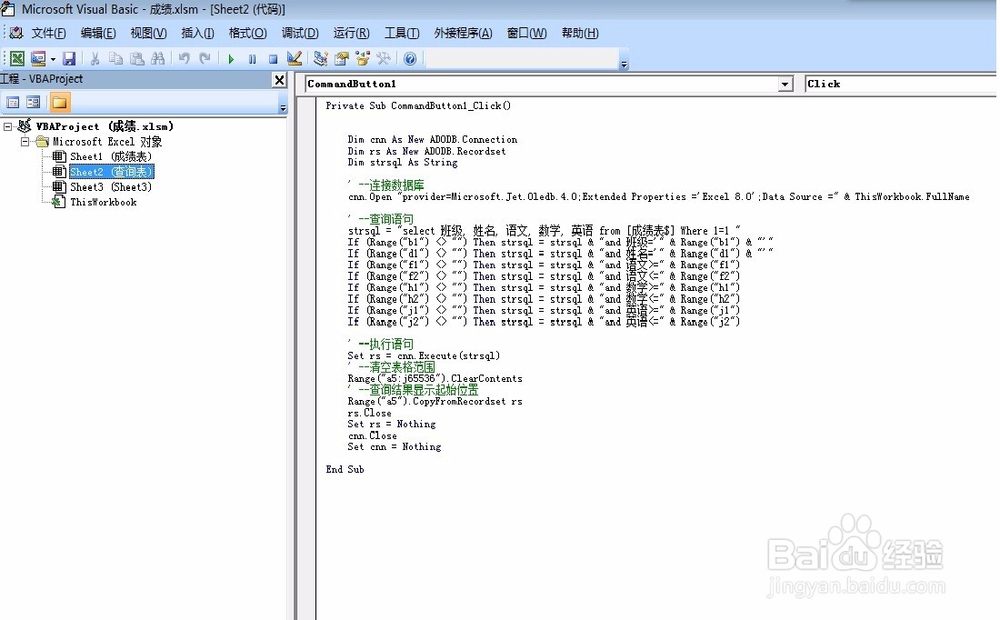Click the Insert UserForm toolbar icon
Image resolution: width=1000 pixels, height=620 pixels.
coord(38,59)
